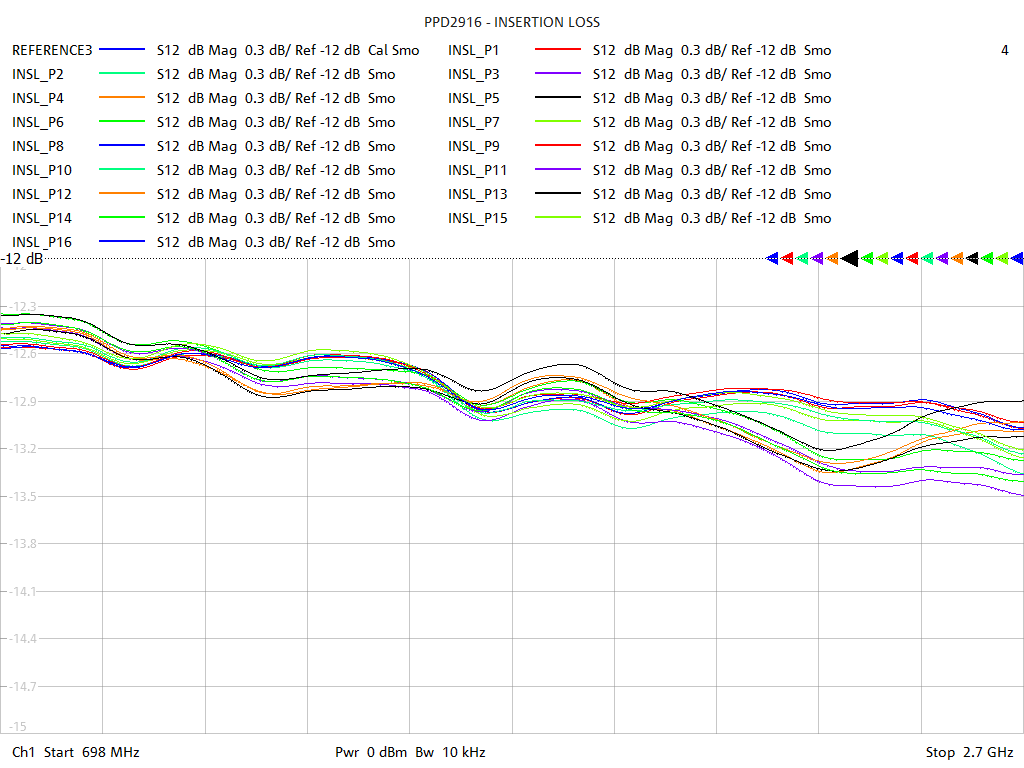
Task: Click the number 4 near the title
Action: 1004,50
